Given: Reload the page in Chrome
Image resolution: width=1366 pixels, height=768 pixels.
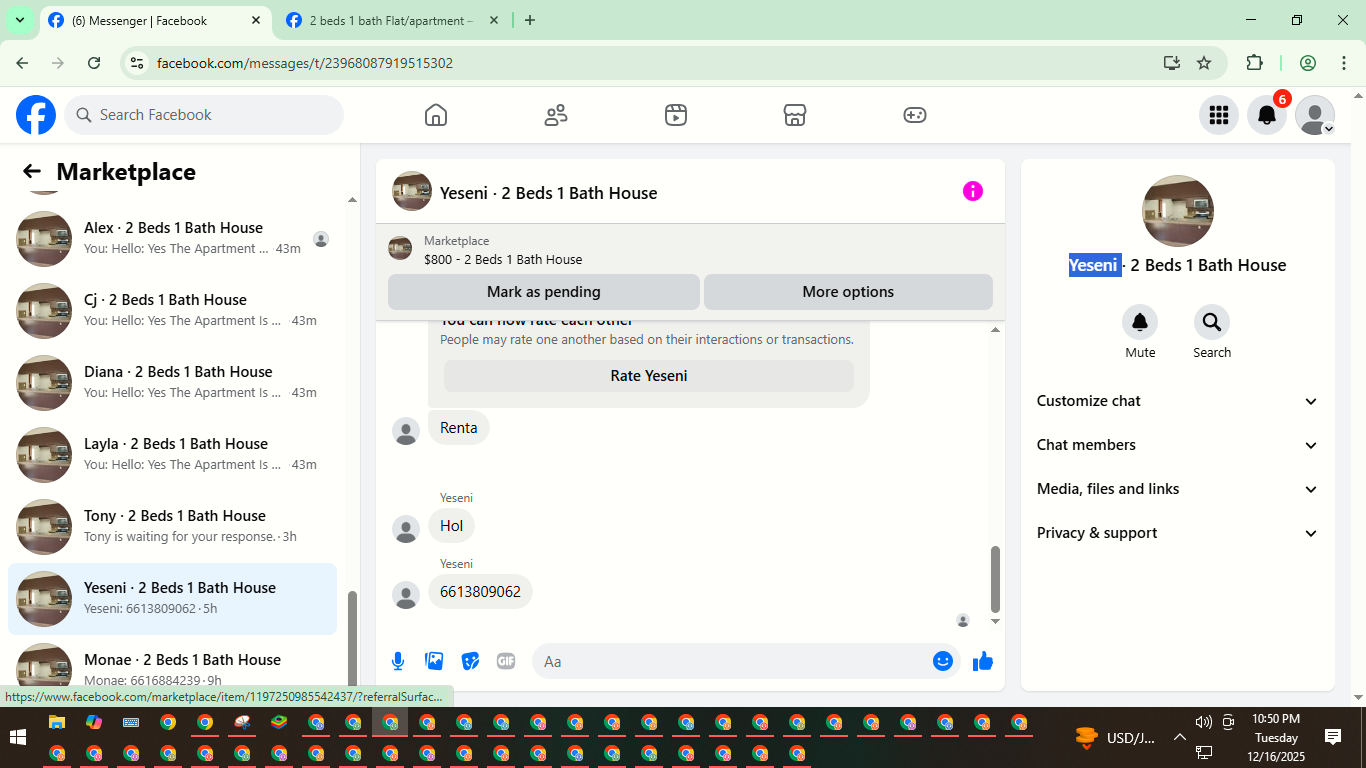Looking at the screenshot, I should (x=94, y=63).
